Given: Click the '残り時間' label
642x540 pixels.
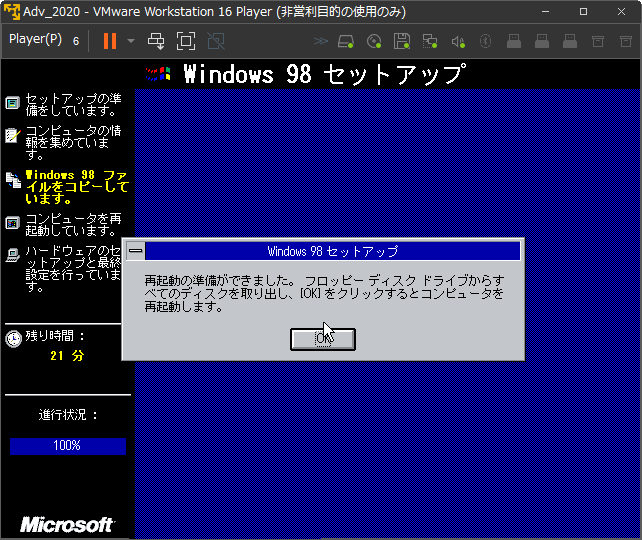Looking at the screenshot, I should (55, 336).
